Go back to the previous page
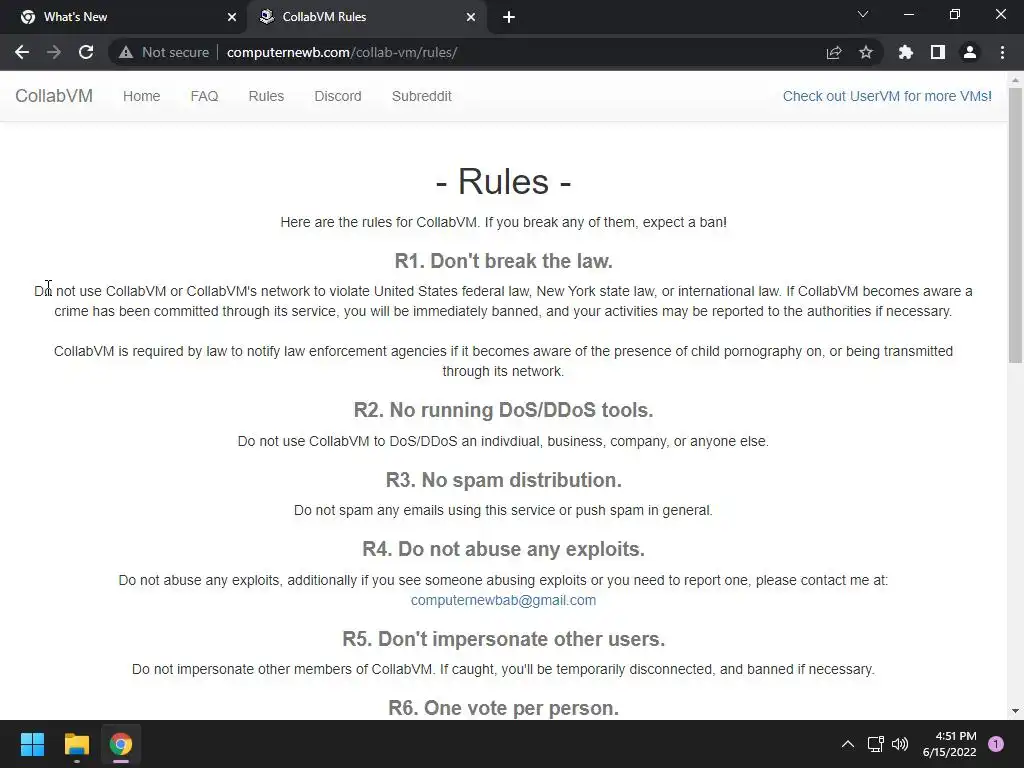 pos(22,52)
